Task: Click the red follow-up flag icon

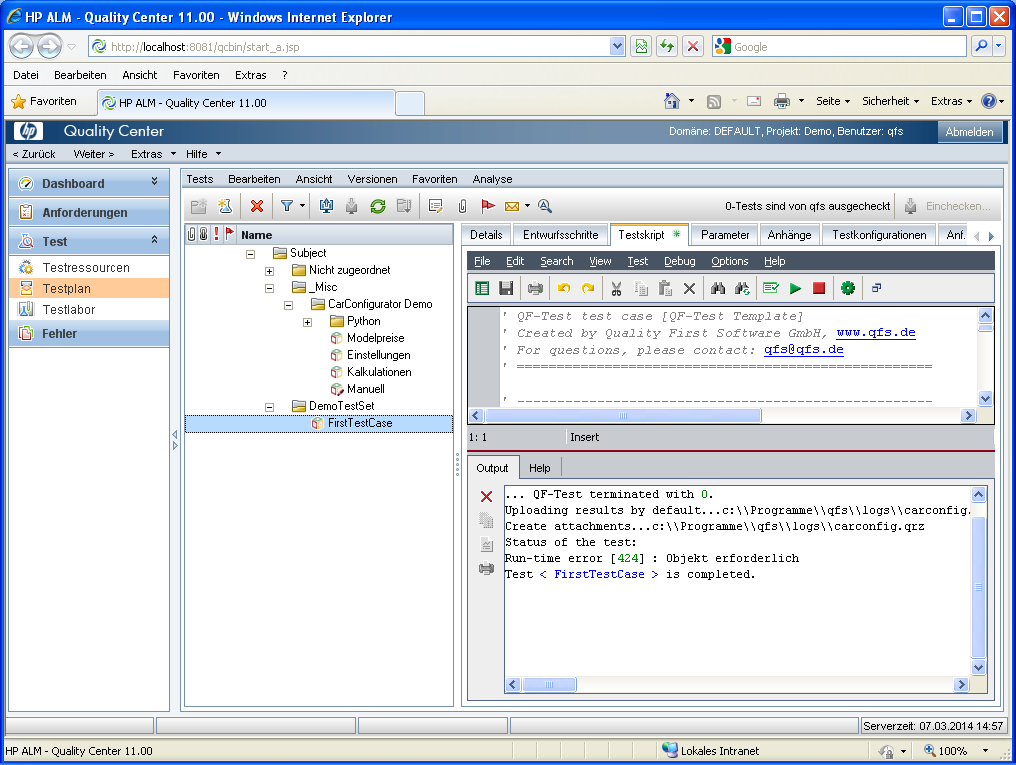Action: (x=488, y=206)
